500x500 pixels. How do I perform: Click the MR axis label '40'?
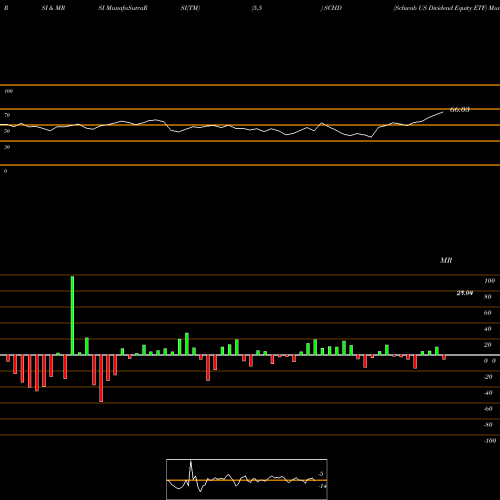487,329
